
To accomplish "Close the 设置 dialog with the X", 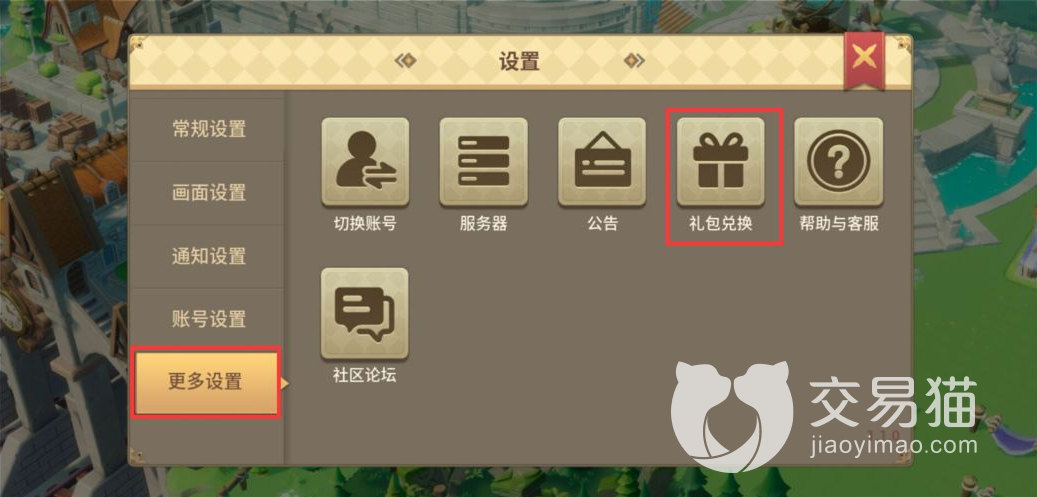I will 864,60.
